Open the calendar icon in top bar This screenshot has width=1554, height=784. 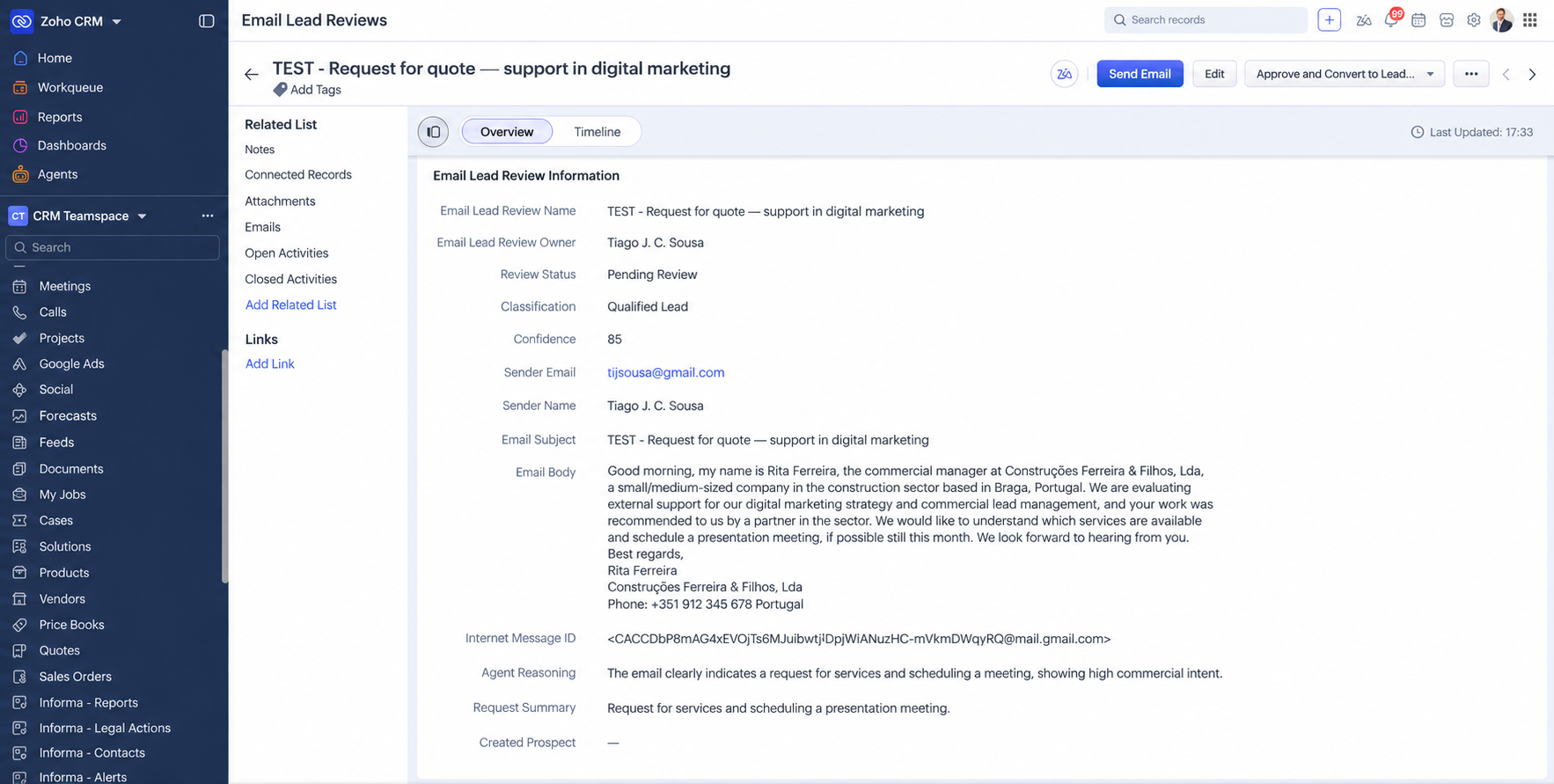[x=1418, y=20]
